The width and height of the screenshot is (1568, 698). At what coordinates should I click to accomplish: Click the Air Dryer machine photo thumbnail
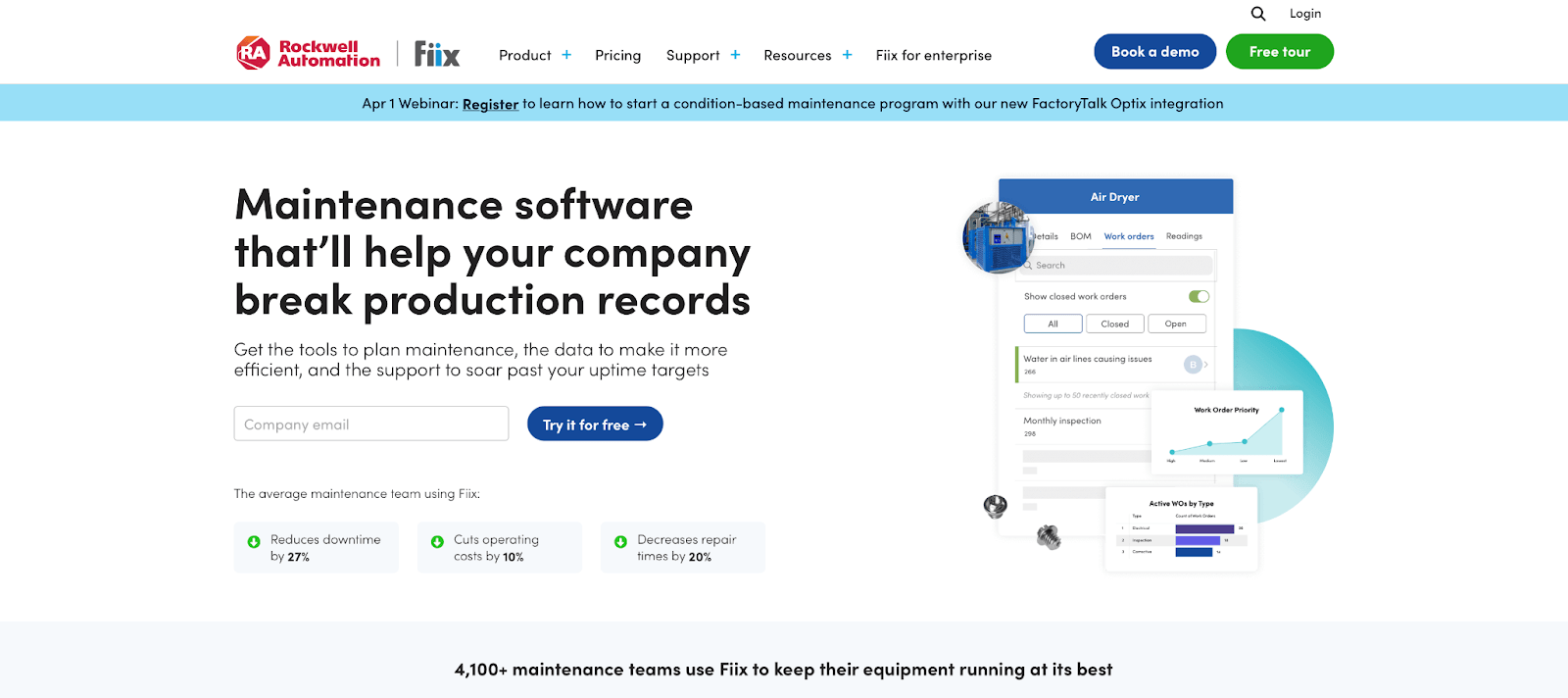(998, 237)
